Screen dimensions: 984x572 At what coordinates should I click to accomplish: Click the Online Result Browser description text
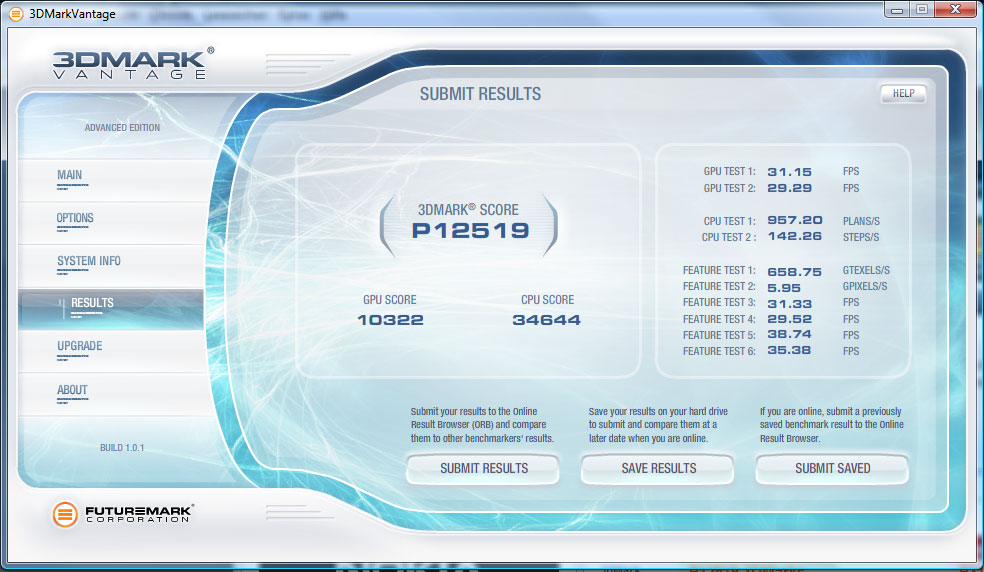pos(482,425)
